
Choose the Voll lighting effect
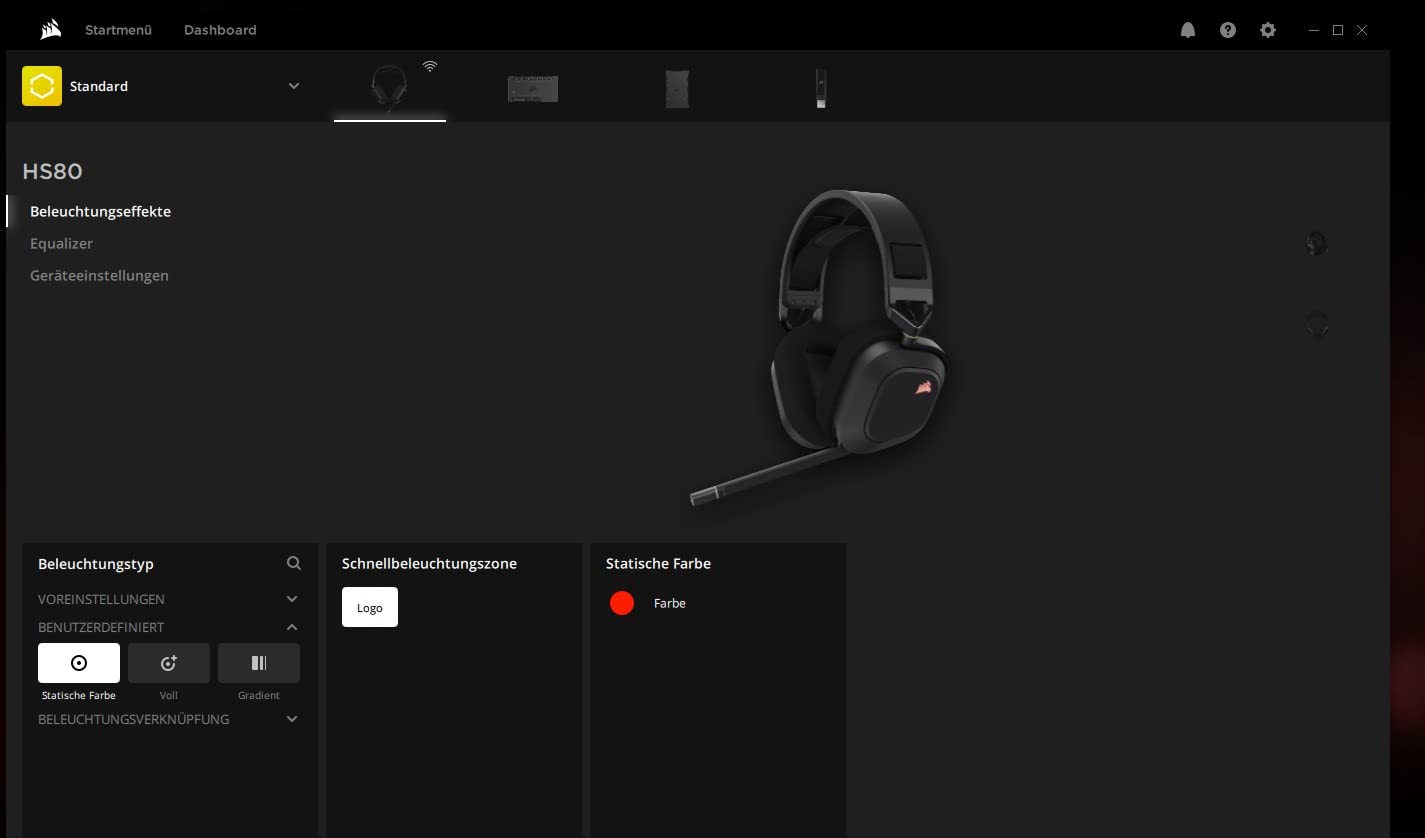(169, 663)
